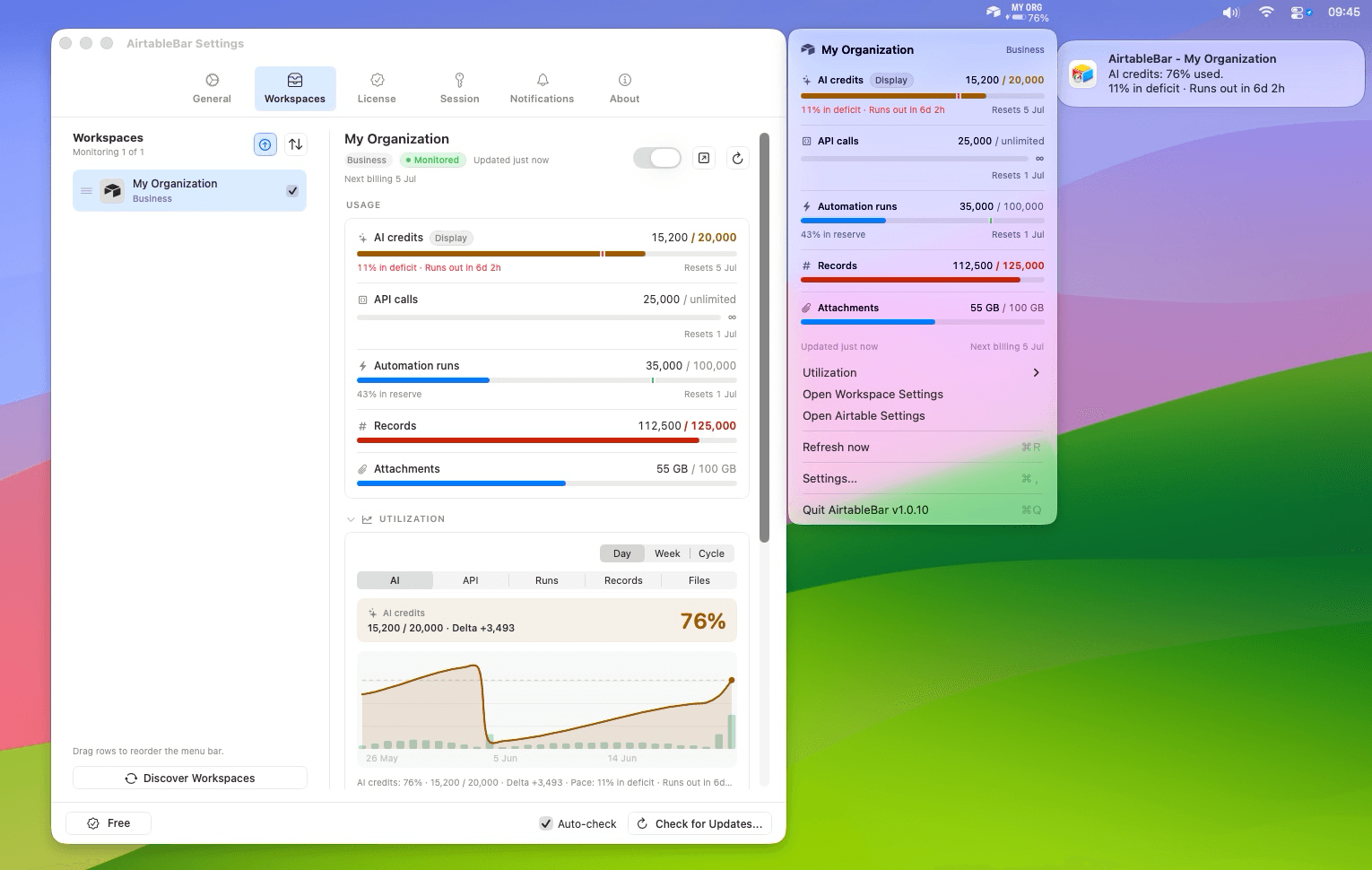Select the AI metric segment

pyautogui.click(x=395, y=580)
